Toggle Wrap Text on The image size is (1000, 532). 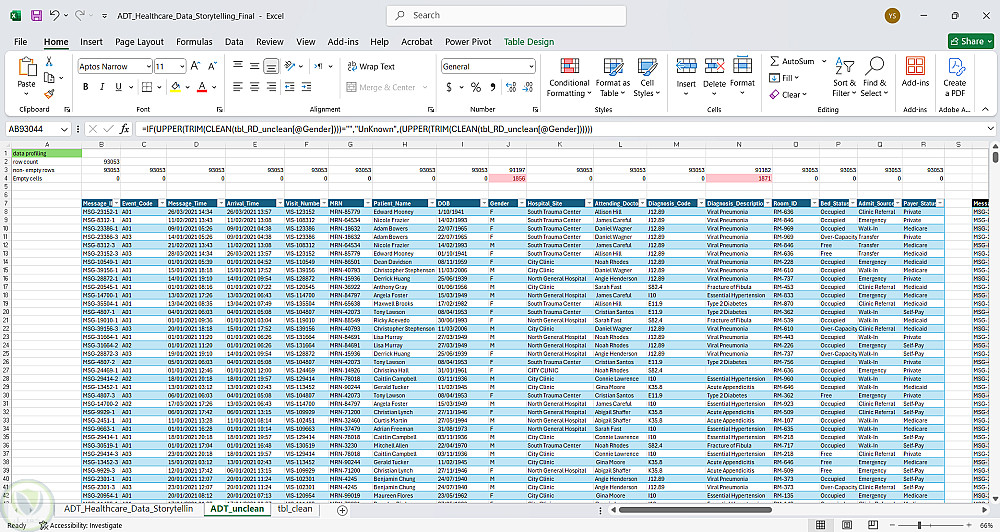pyautogui.click(x=369, y=67)
